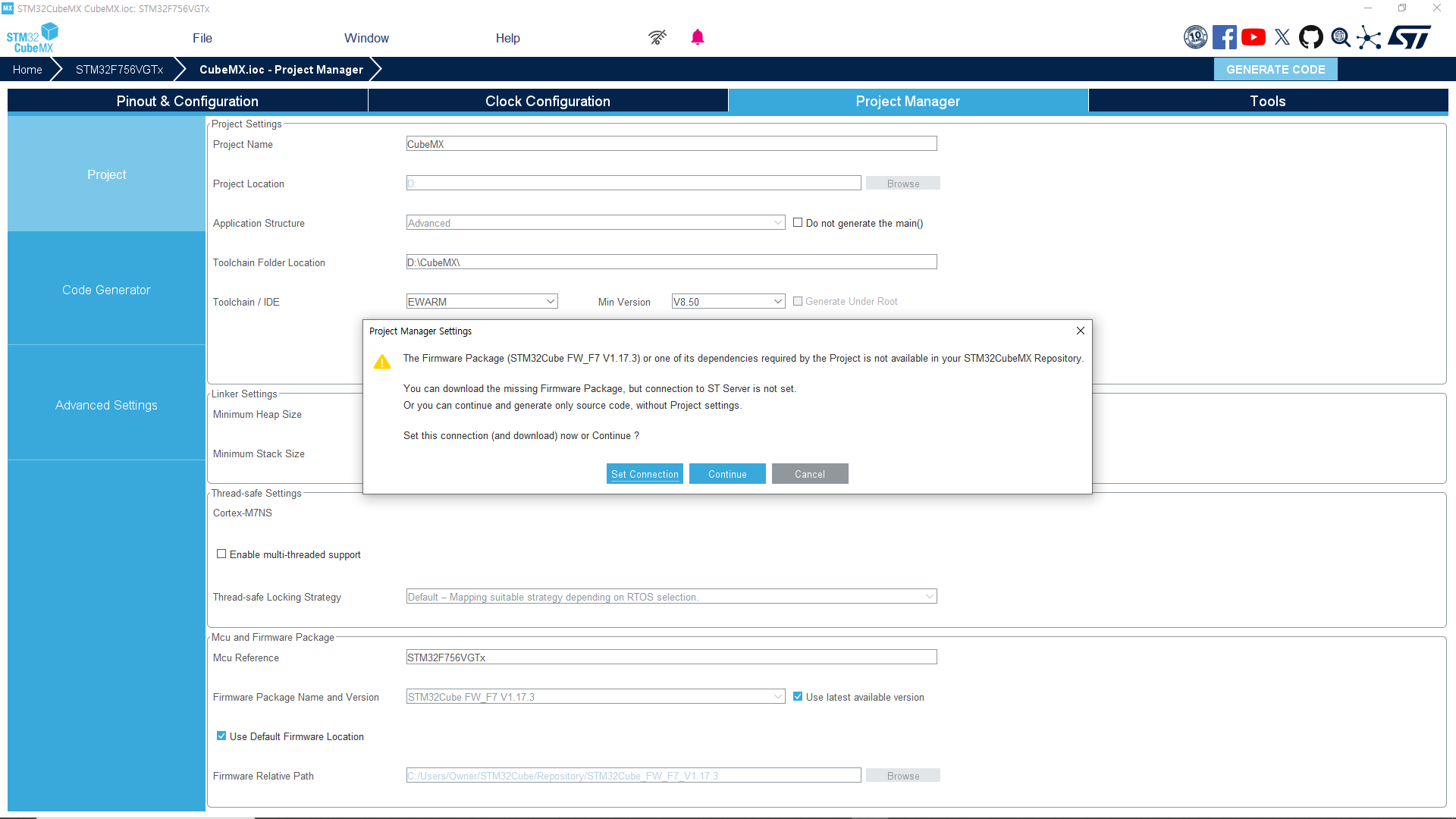Click the network connection status icon

coord(657,36)
